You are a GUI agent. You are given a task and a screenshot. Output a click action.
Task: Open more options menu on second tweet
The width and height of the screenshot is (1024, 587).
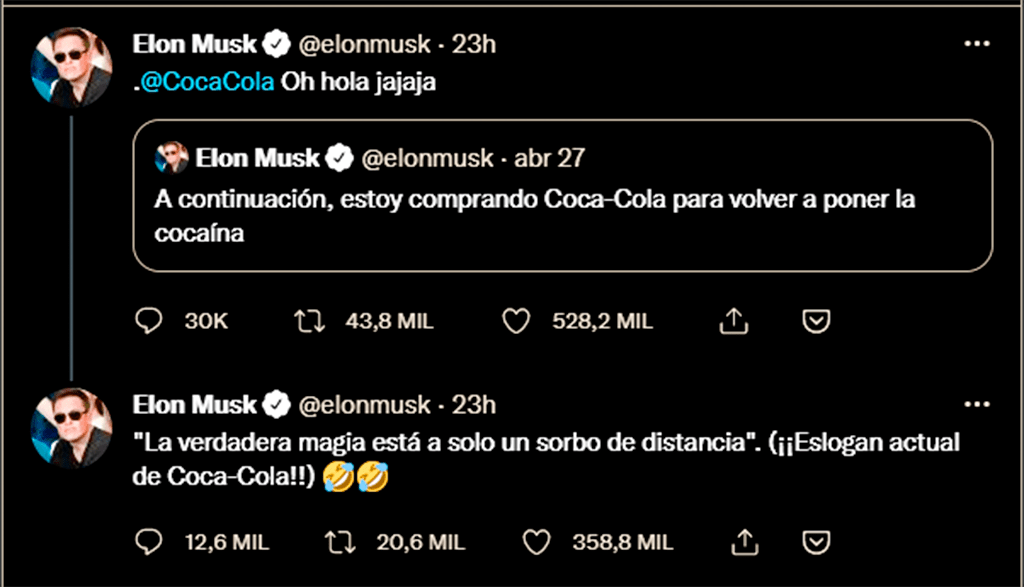coord(976,405)
